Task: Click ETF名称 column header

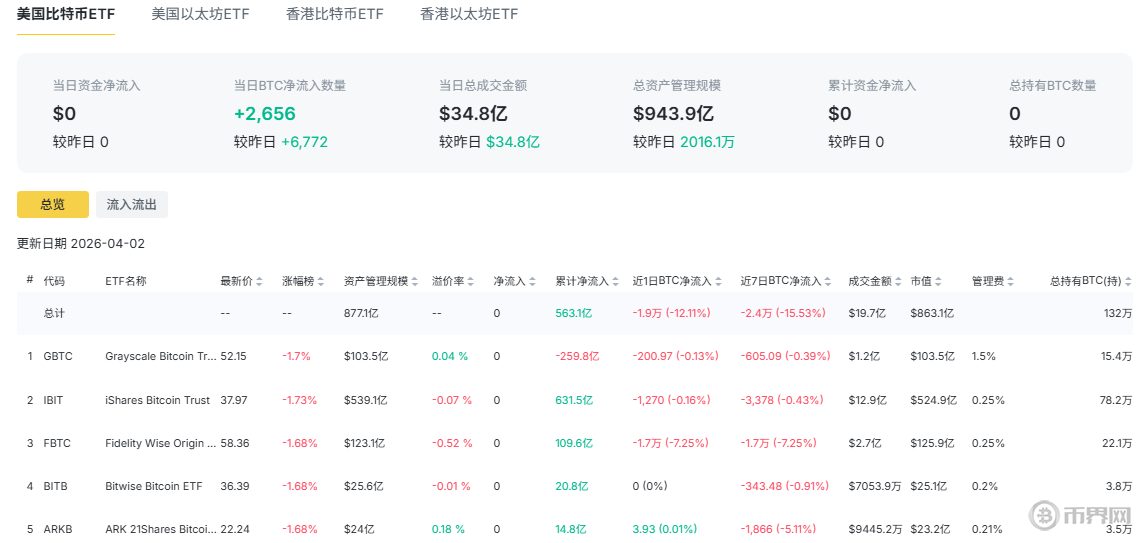Action: 126,282
